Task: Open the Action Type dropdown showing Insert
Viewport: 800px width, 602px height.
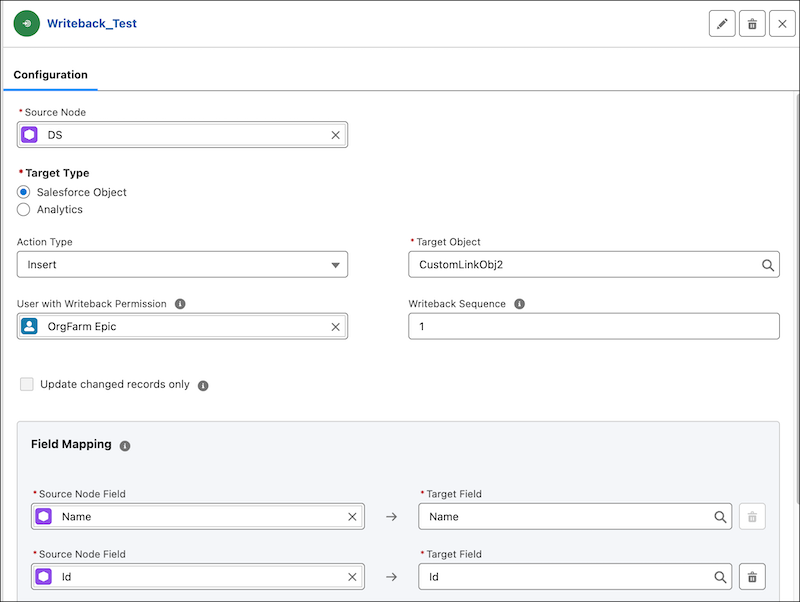Action: point(182,264)
